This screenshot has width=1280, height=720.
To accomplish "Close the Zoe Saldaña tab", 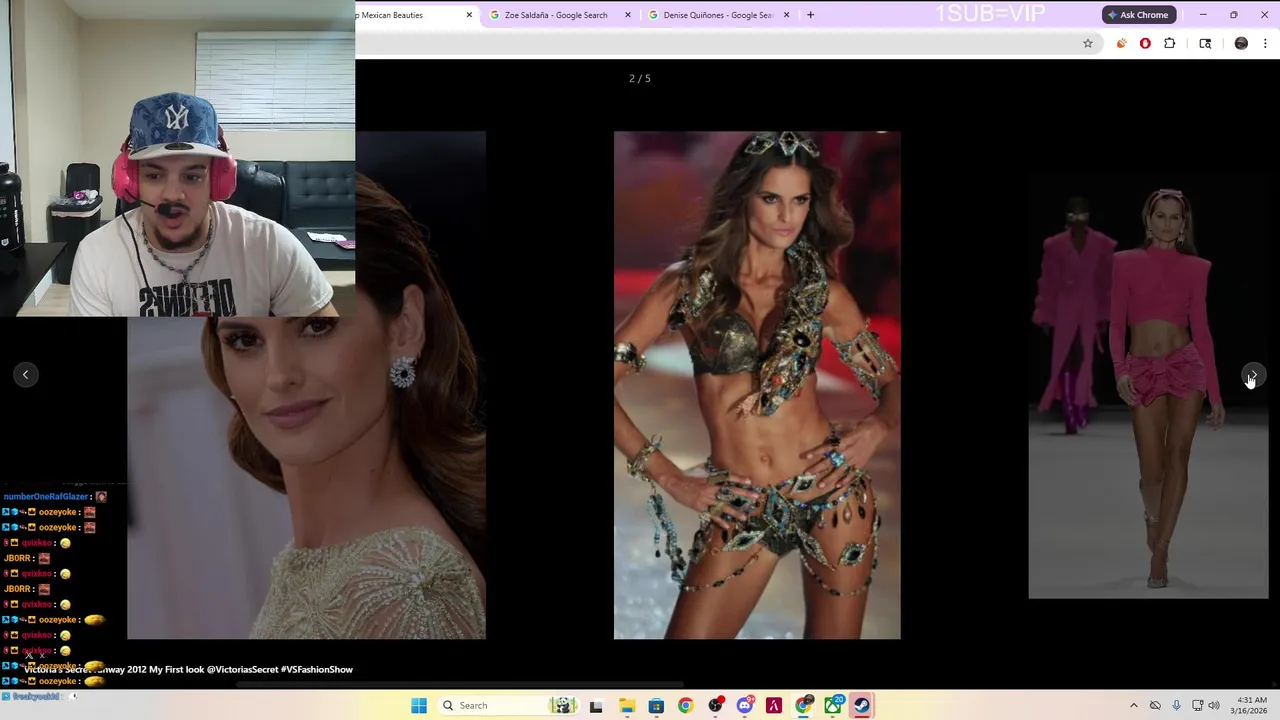I will coord(628,15).
